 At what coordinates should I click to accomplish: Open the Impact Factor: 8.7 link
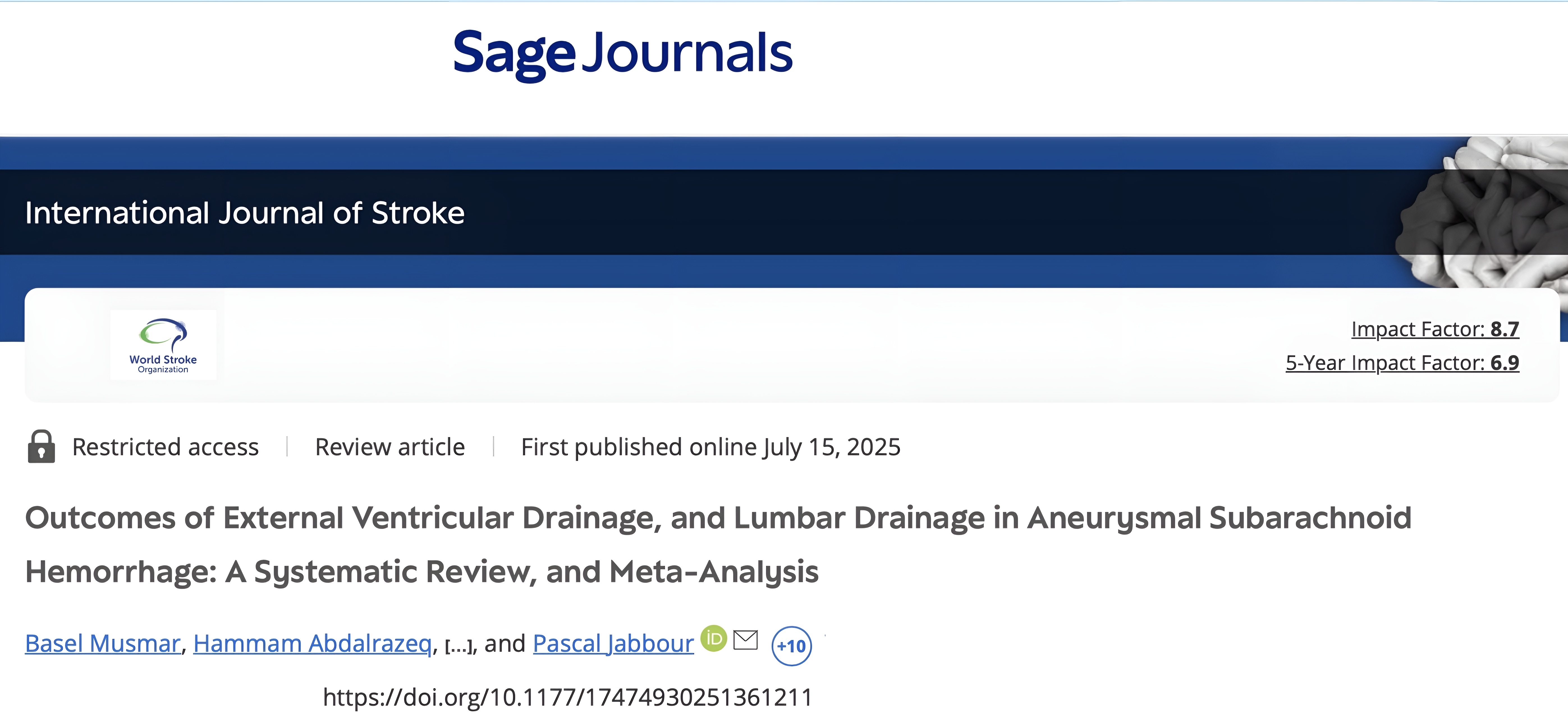pyautogui.click(x=1435, y=329)
